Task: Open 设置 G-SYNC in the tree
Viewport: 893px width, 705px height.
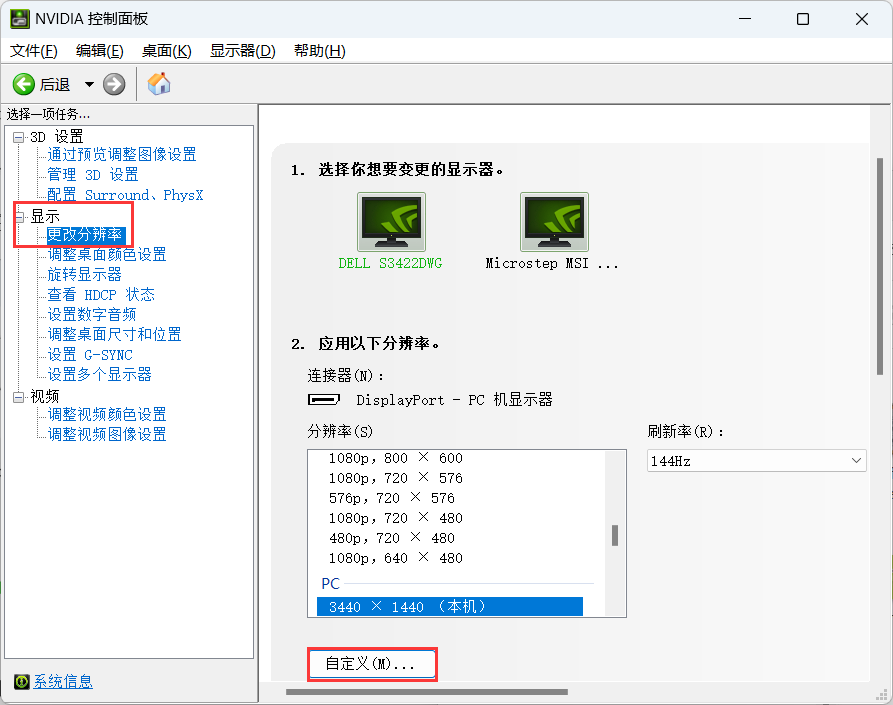Action: tap(90, 355)
